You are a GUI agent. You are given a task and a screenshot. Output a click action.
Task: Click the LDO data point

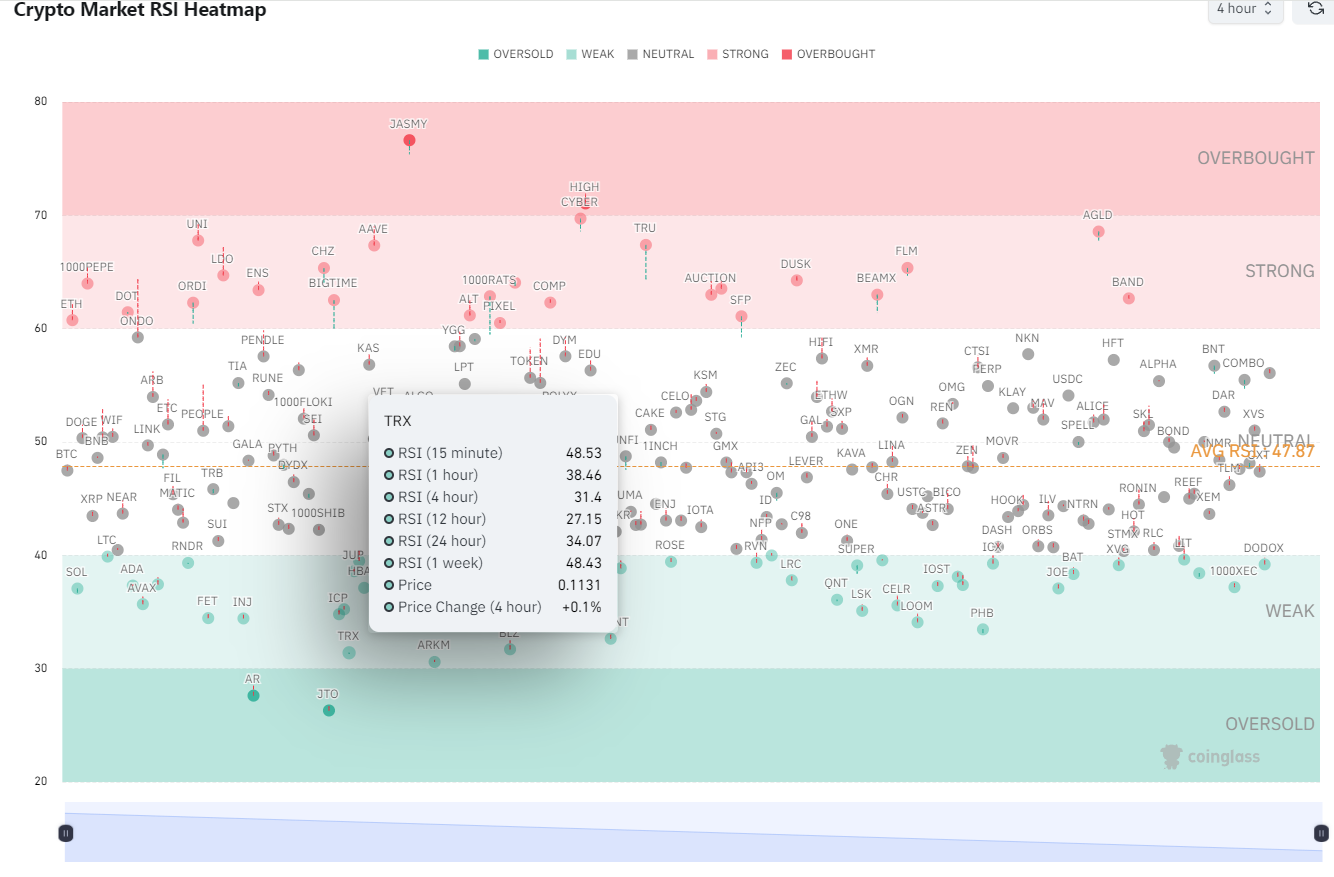point(223,275)
